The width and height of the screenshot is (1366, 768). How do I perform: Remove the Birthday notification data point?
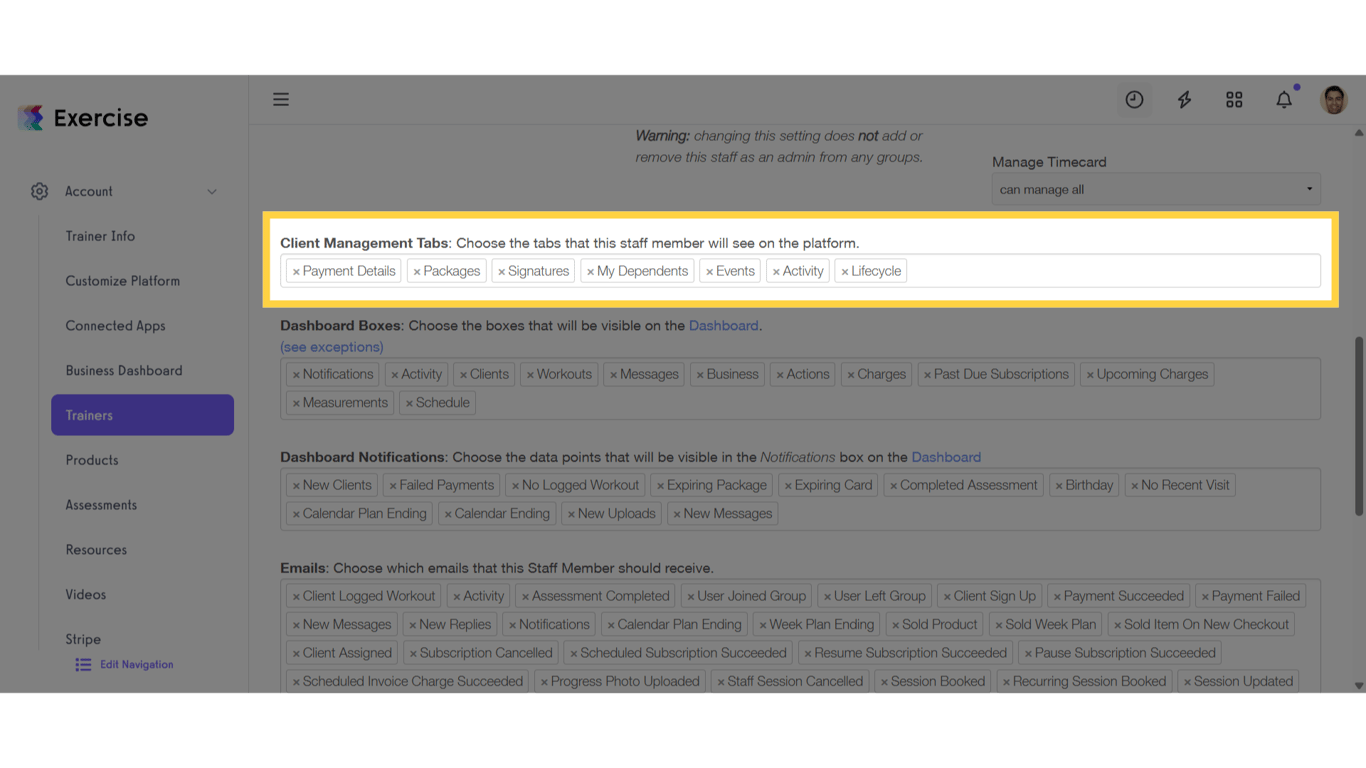point(1060,484)
